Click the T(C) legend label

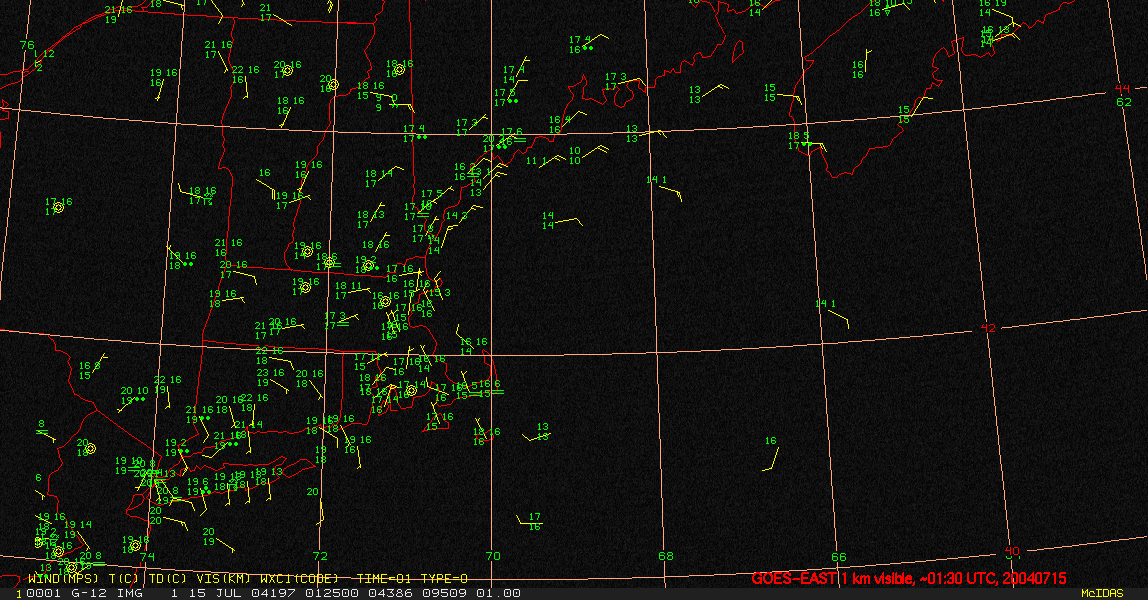(124, 579)
